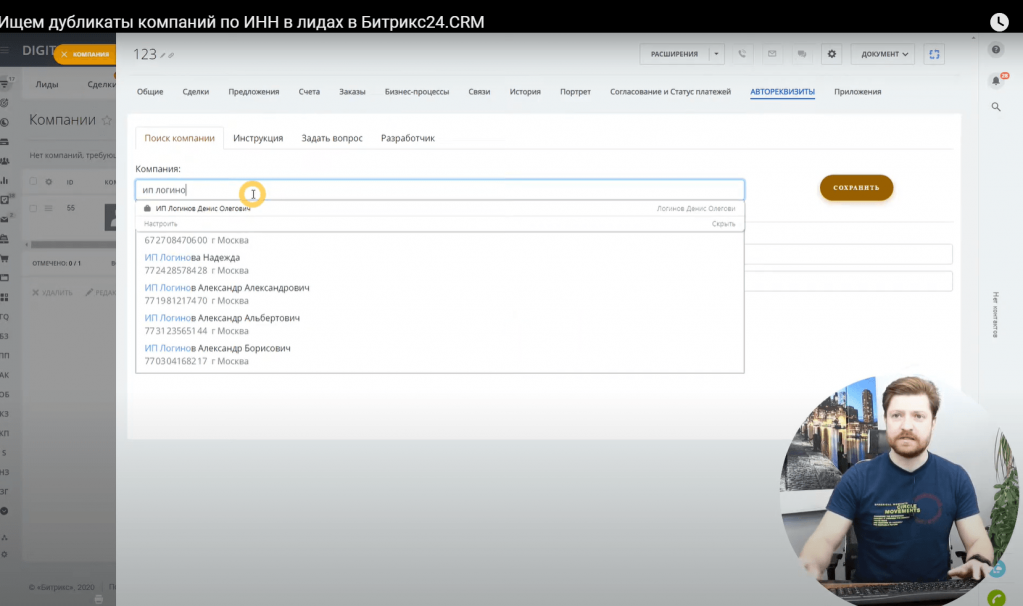Open the Связи tab
This screenshot has width=1023, height=606.
click(479, 92)
